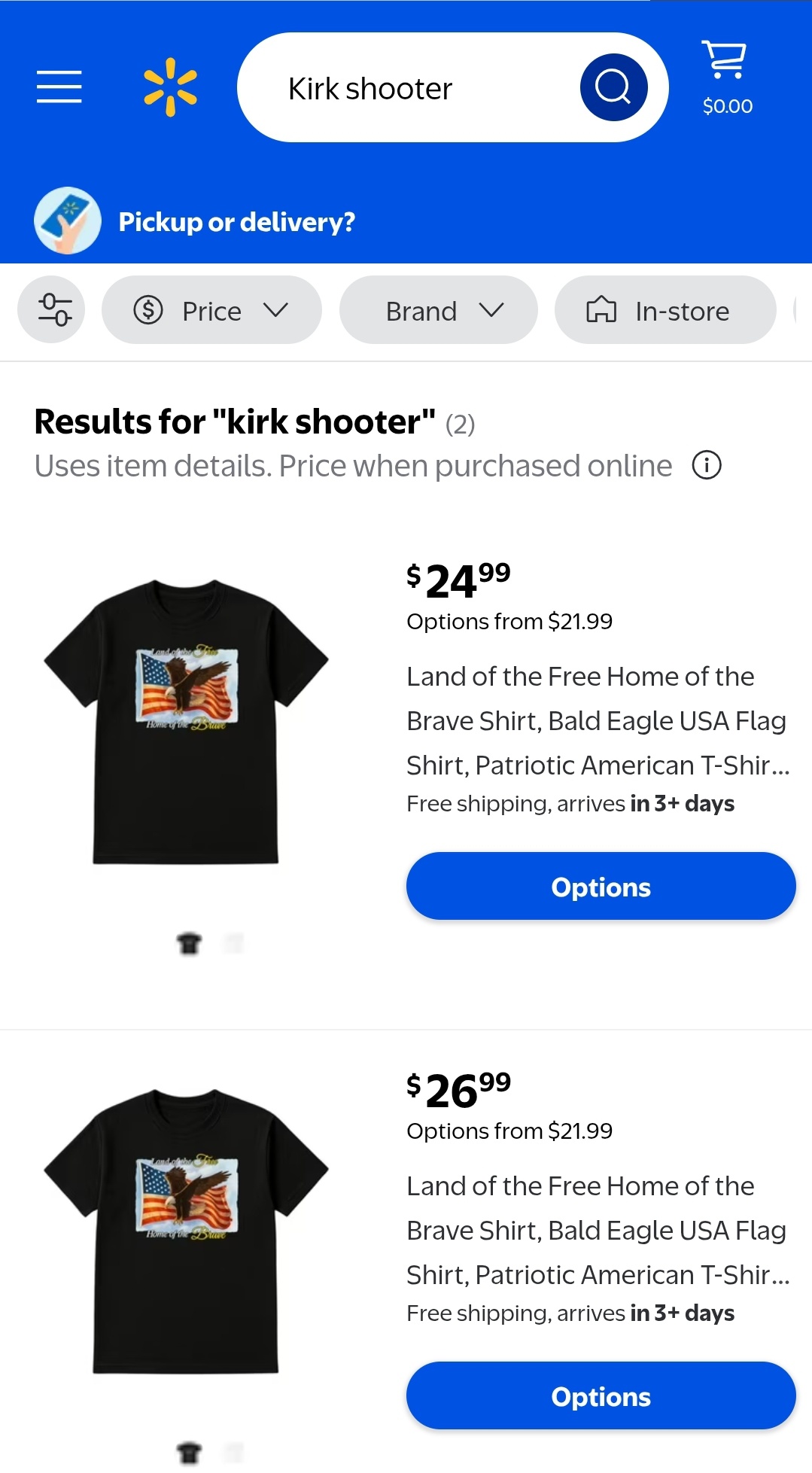Open the hamburger navigation menu
The width and height of the screenshot is (812, 1473).
click(59, 87)
